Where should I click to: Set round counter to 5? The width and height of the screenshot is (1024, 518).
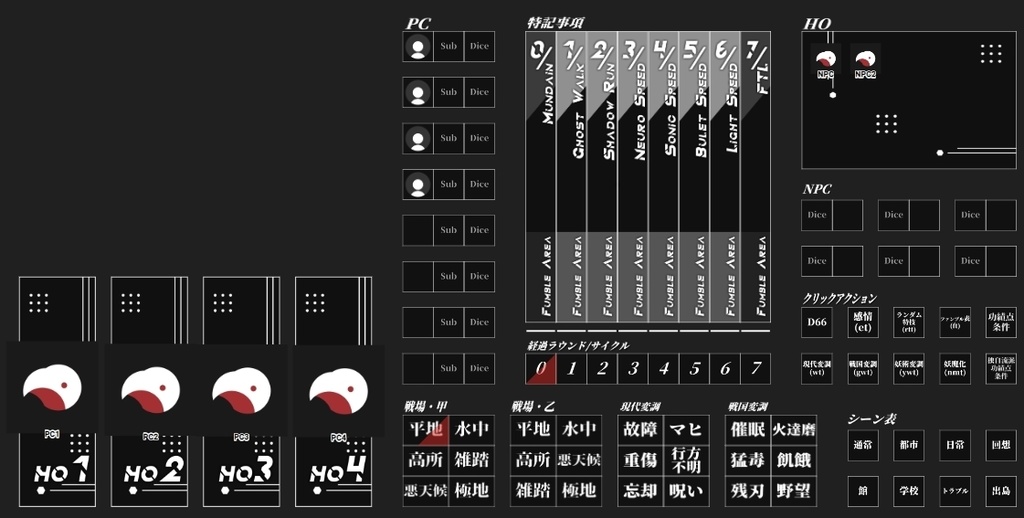click(x=694, y=369)
